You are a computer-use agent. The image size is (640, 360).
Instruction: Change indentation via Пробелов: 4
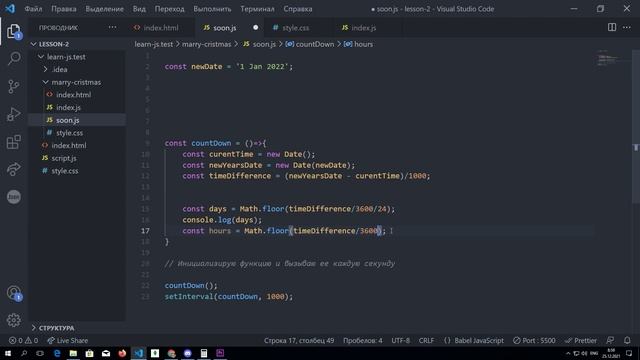pyautogui.click(x=362, y=340)
